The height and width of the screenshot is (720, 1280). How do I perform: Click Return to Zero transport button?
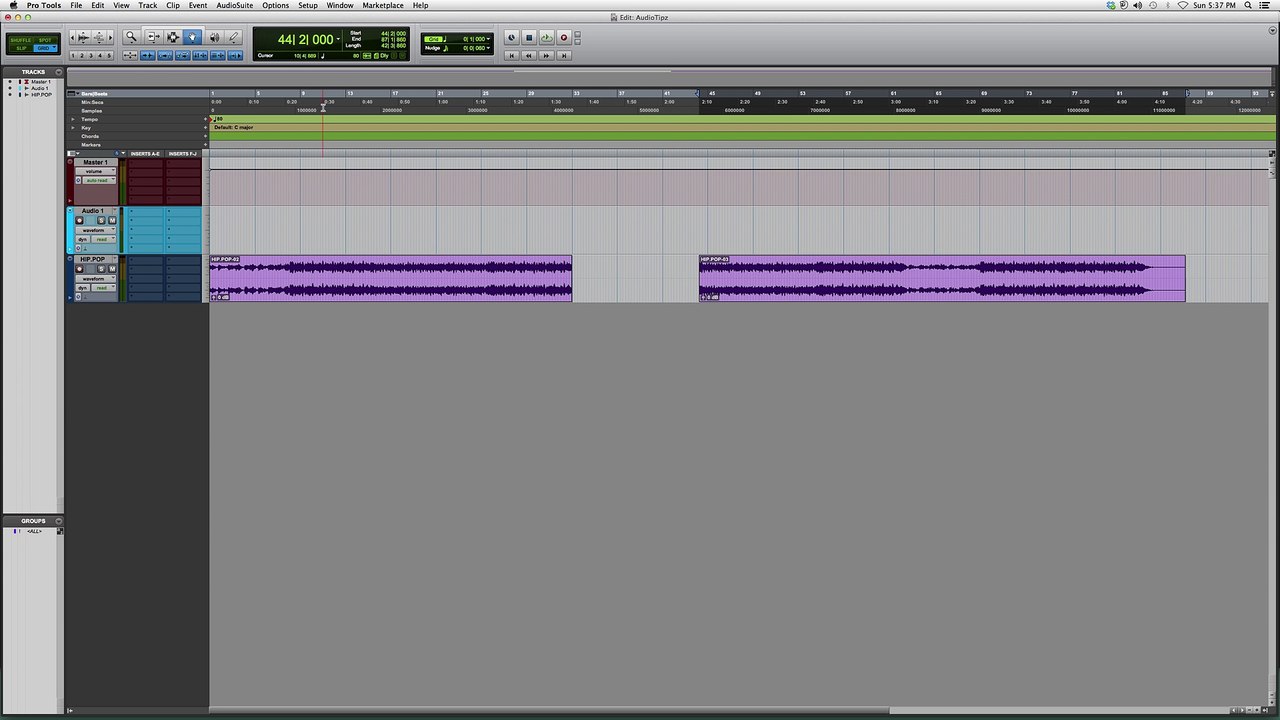tap(512, 56)
